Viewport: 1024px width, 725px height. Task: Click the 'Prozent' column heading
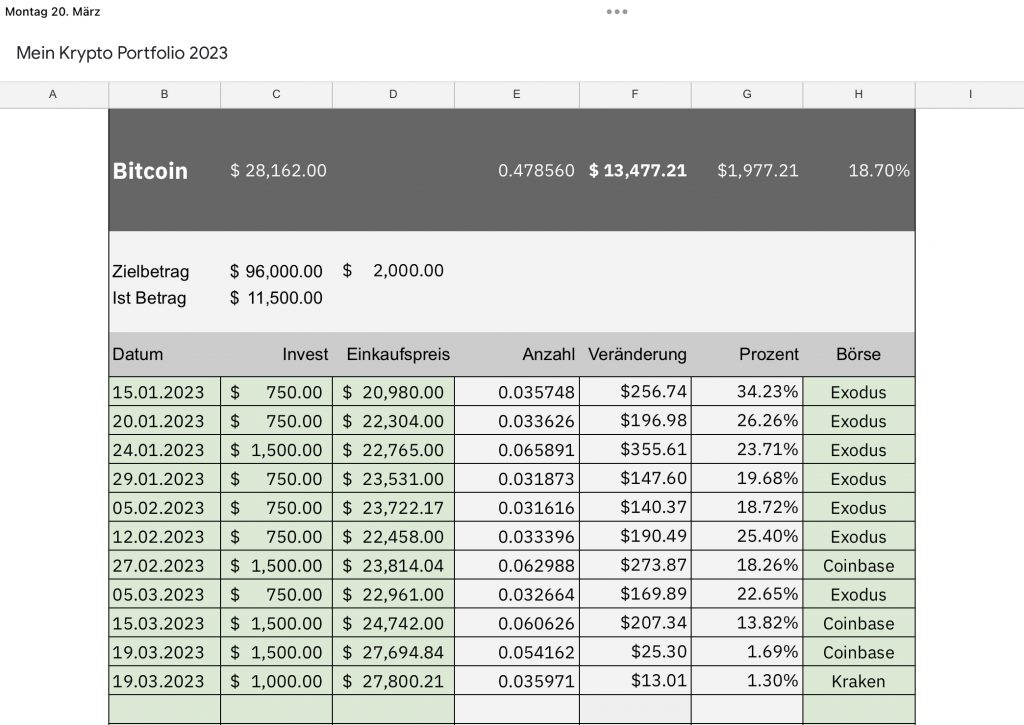pos(747,354)
